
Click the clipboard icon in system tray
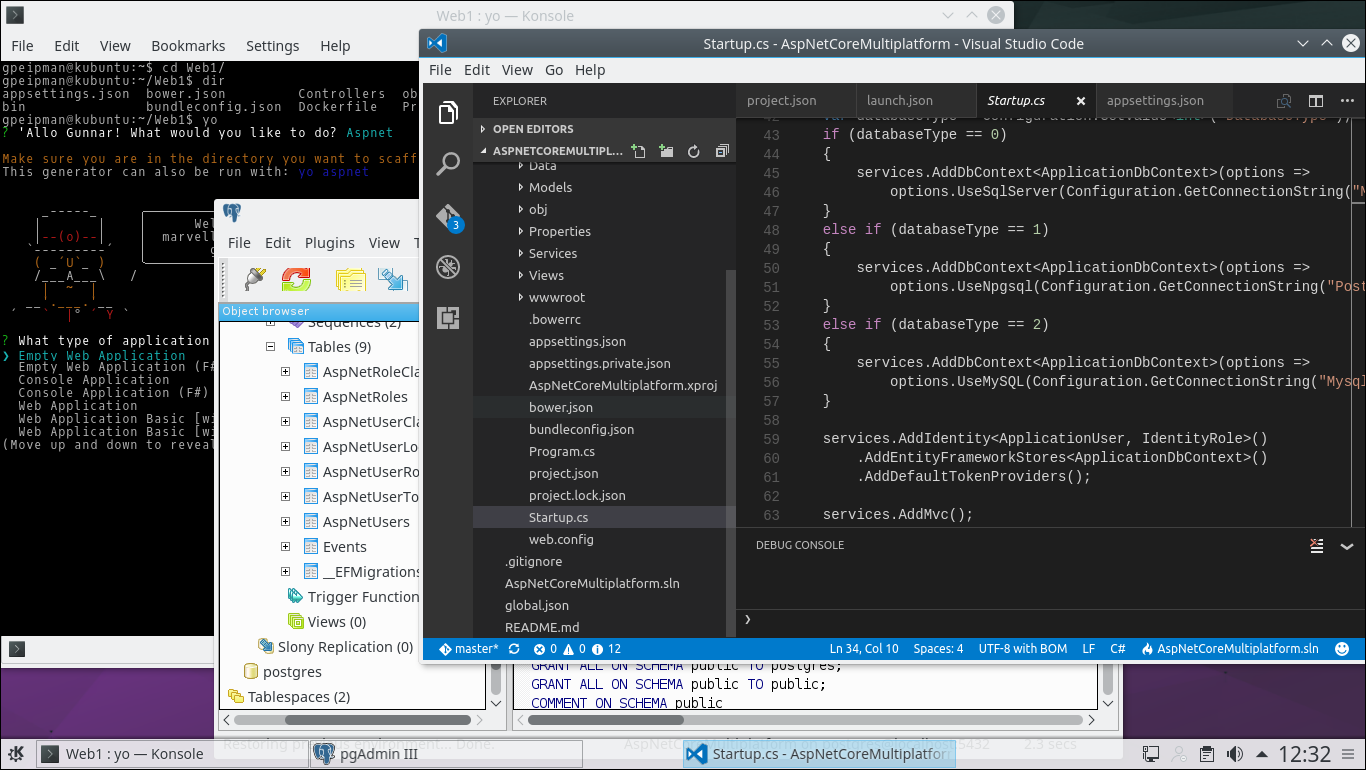point(1207,754)
